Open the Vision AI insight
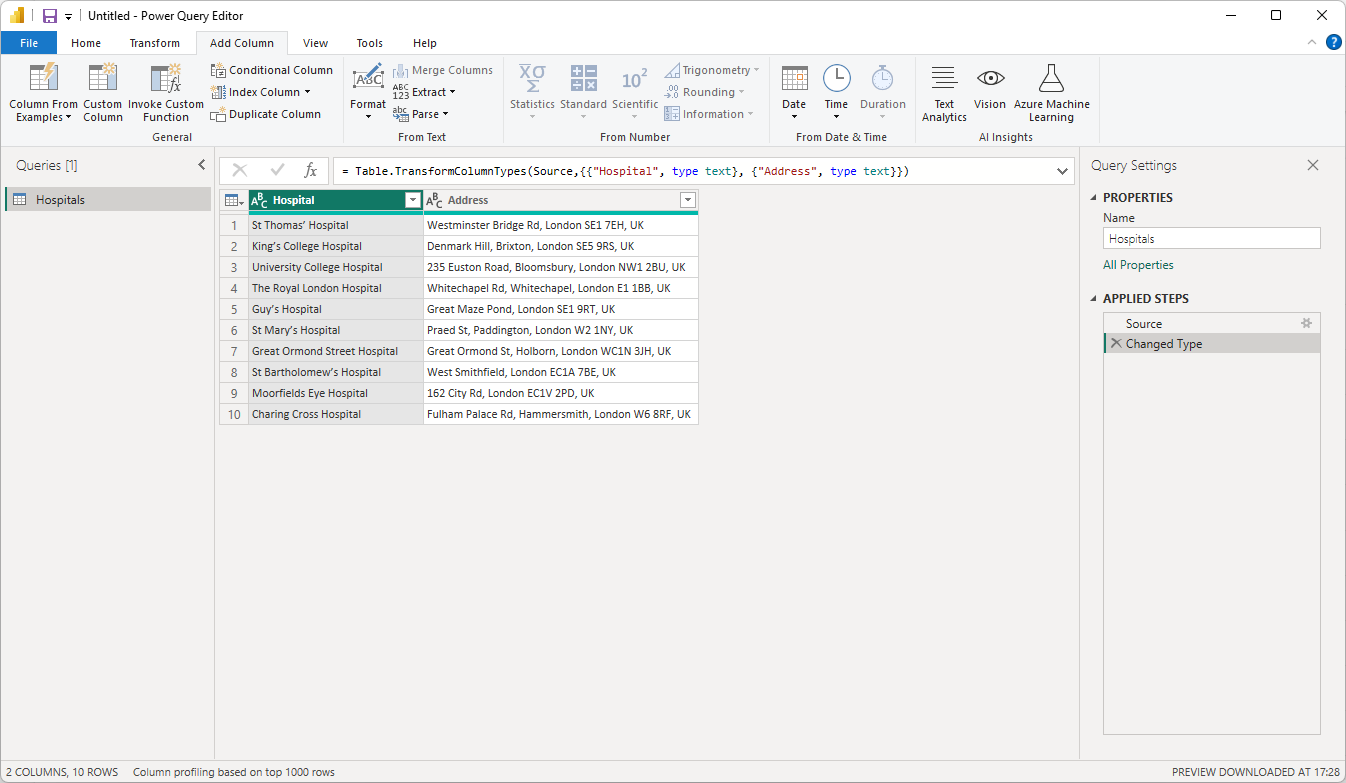Screen dimensions: 1346x783 990,79
